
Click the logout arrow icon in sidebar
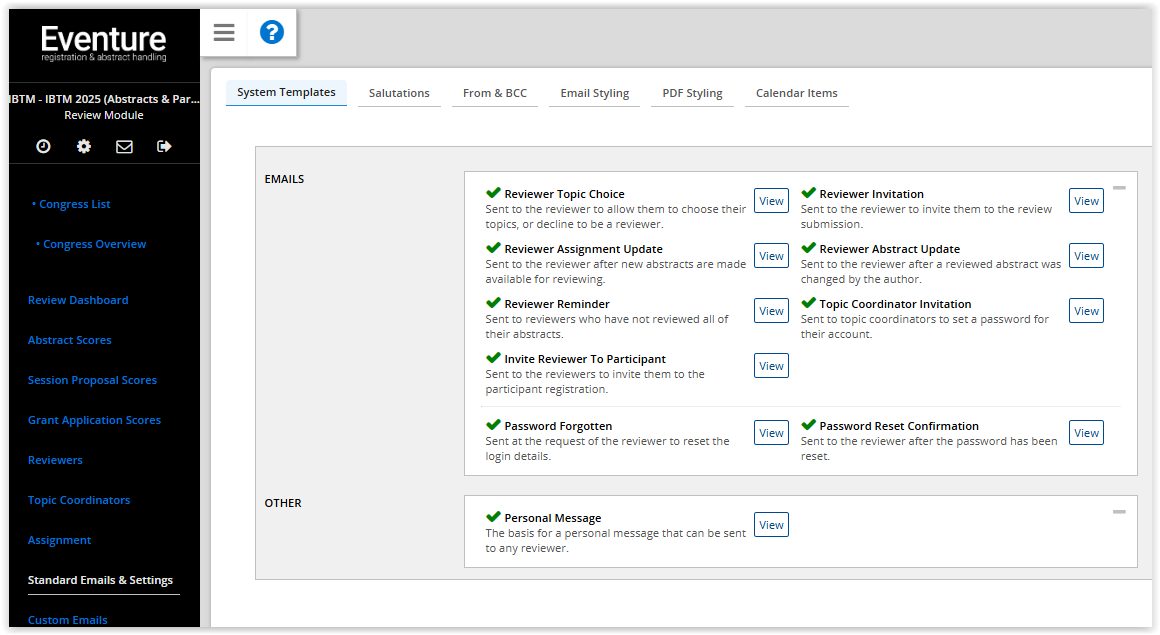point(164,147)
